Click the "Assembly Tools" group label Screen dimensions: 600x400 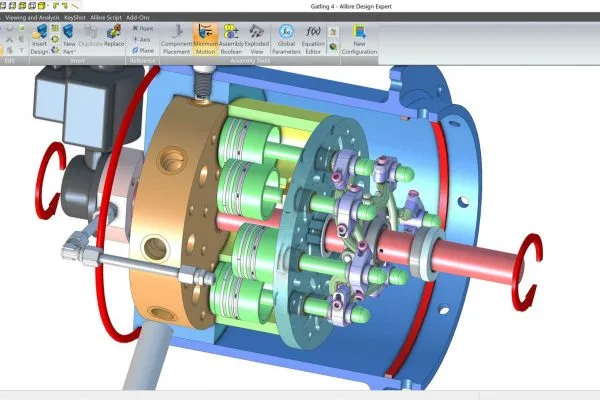tap(250, 60)
